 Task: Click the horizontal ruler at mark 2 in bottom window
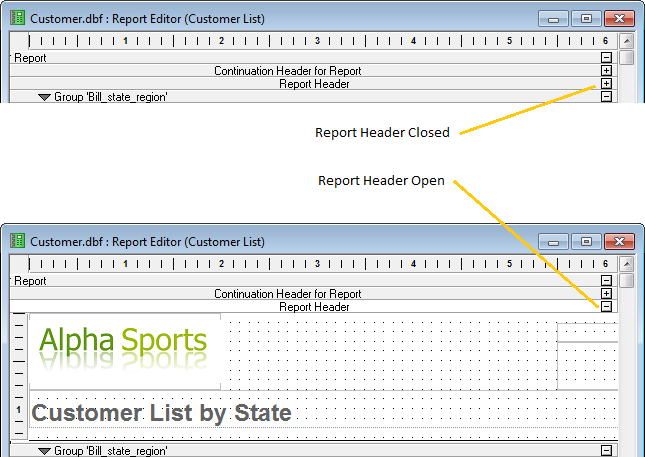[221, 264]
